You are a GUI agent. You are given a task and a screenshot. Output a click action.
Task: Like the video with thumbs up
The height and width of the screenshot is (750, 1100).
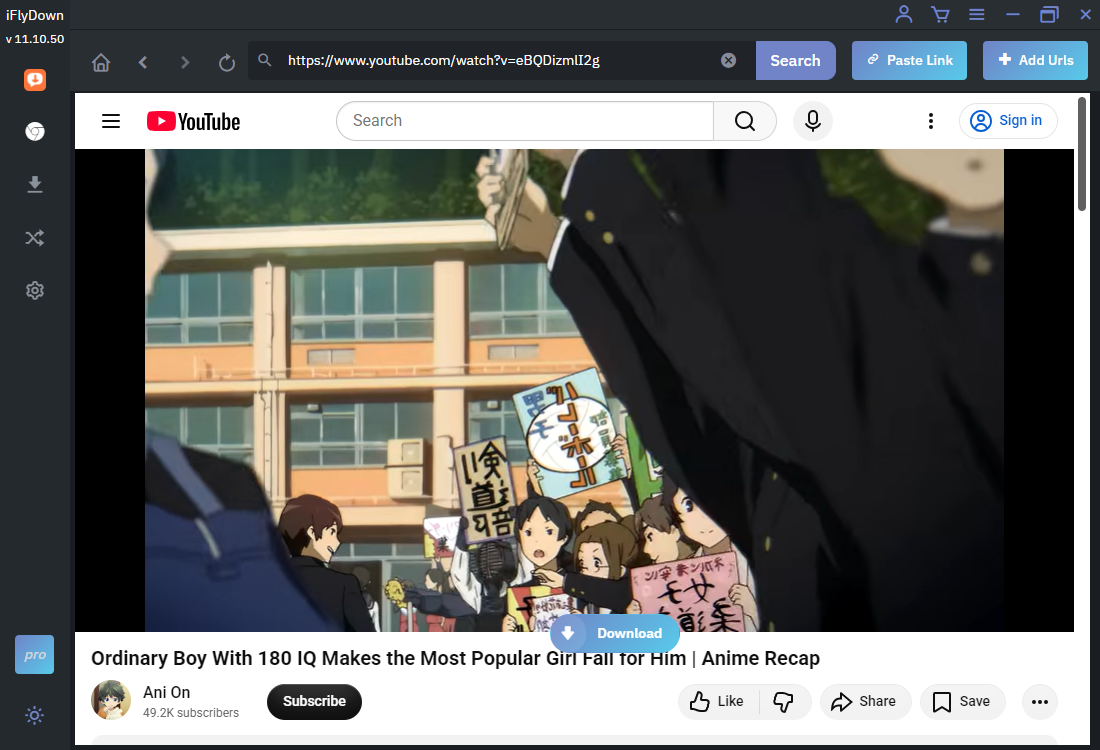pyautogui.click(x=718, y=701)
